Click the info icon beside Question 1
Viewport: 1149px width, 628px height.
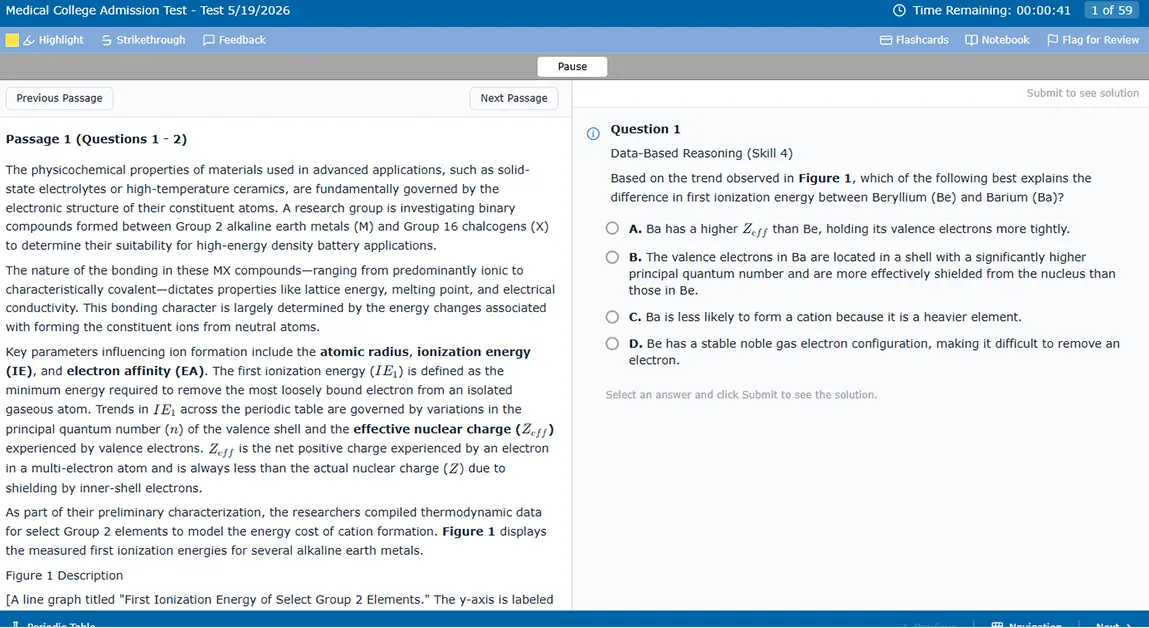(x=593, y=133)
